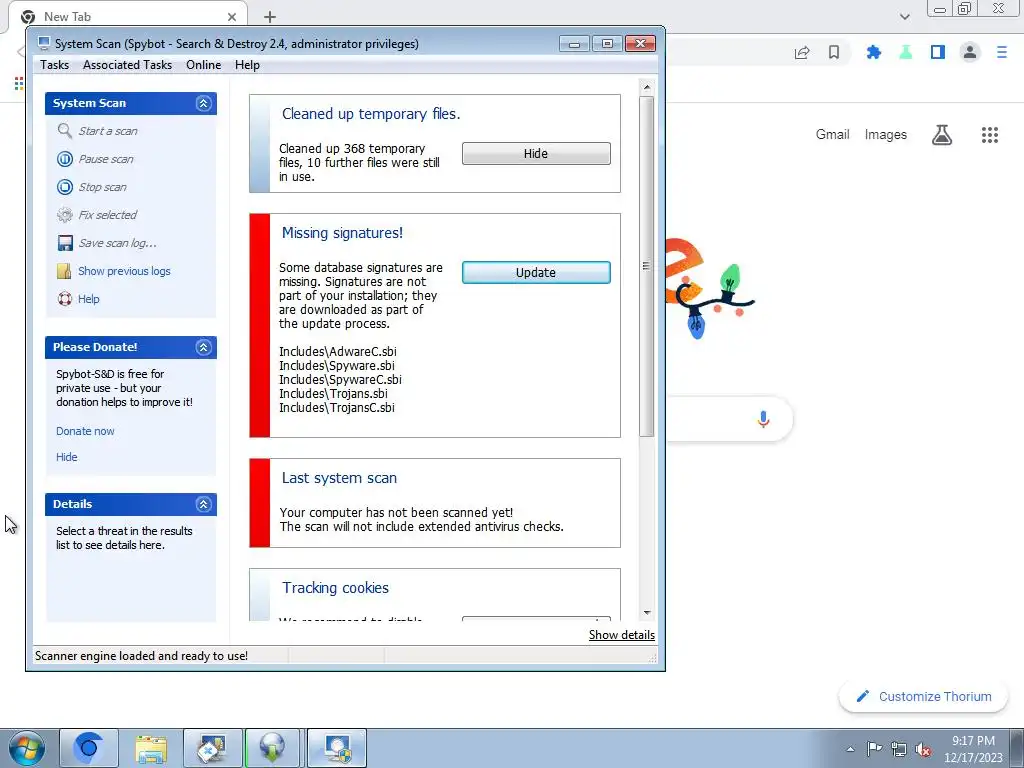Select the New Tab browser tab

tap(127, 17)
